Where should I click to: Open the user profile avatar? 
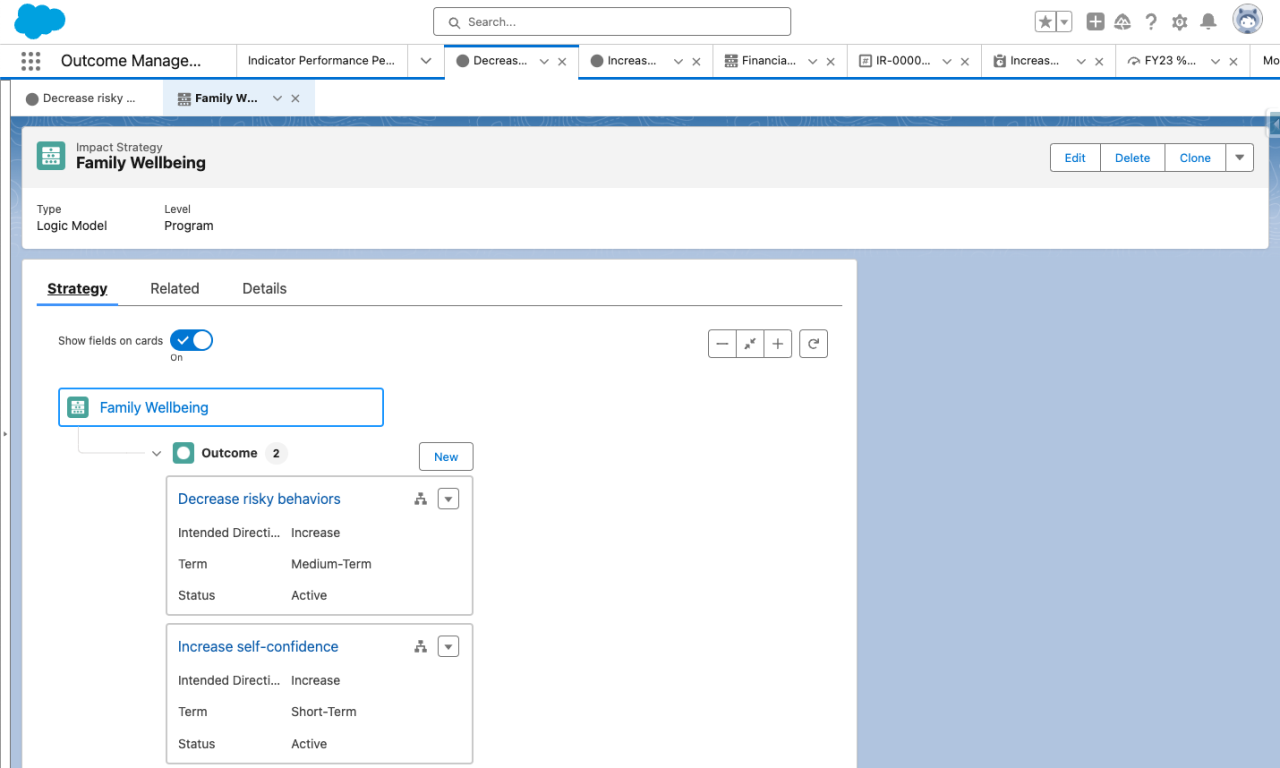(1247, 20)
